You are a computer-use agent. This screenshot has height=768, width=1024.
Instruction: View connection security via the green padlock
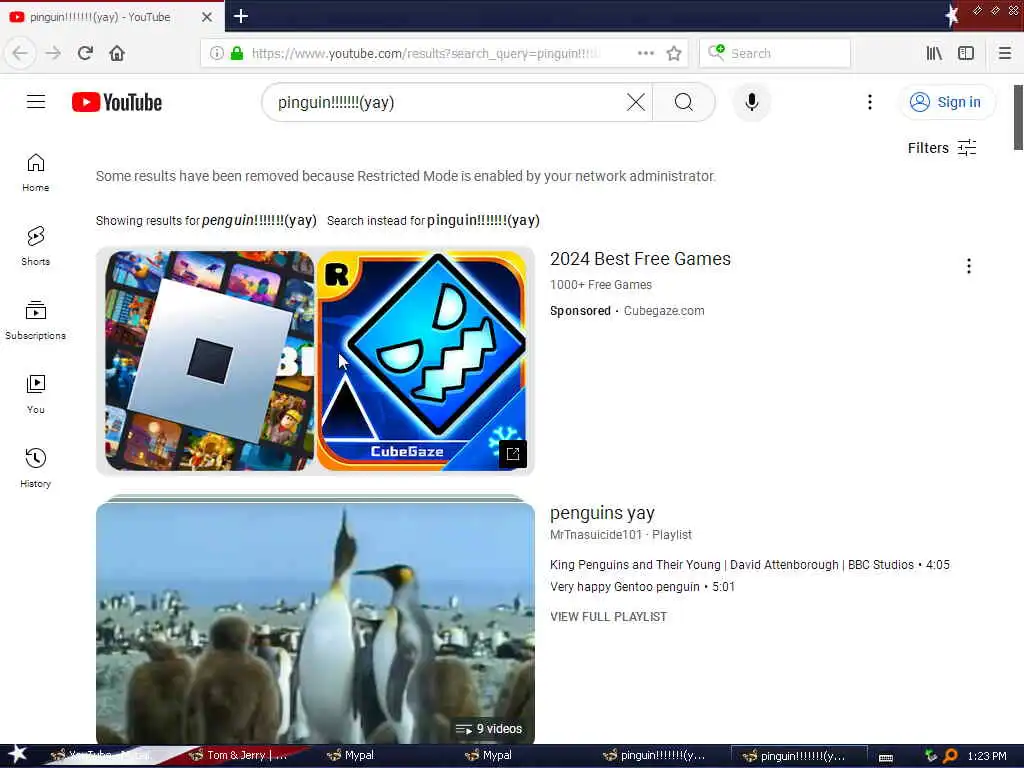[x=237, y=53]
